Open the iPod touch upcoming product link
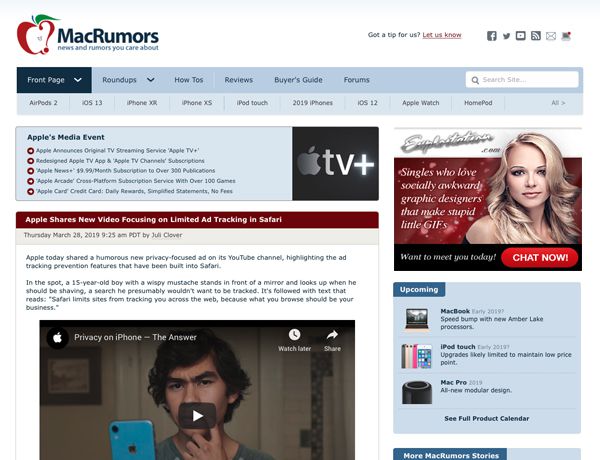The width and height of the screenshot is (600, 460). click(458, 347)
